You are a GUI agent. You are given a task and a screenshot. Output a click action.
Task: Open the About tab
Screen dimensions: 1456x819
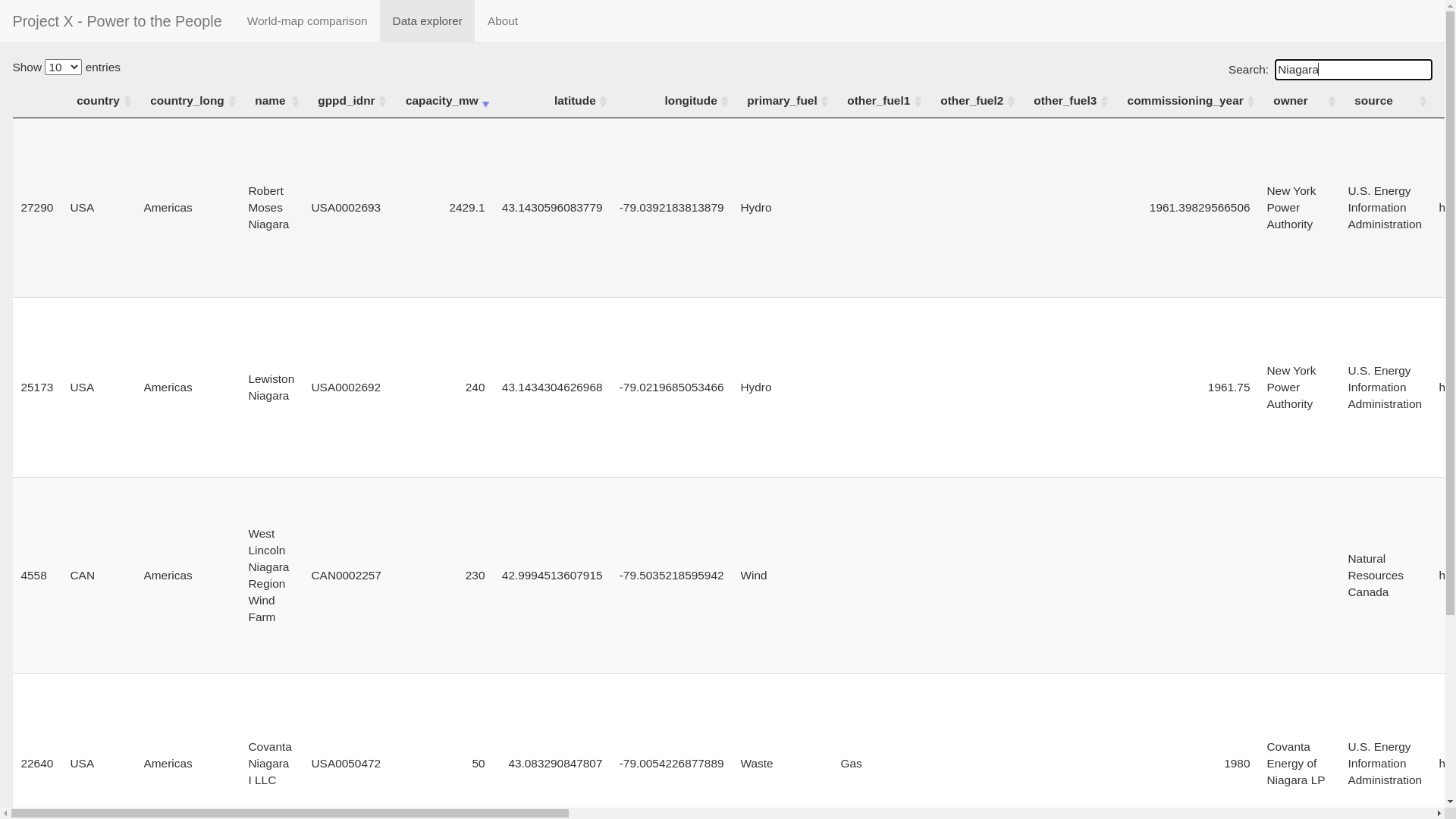503,21
